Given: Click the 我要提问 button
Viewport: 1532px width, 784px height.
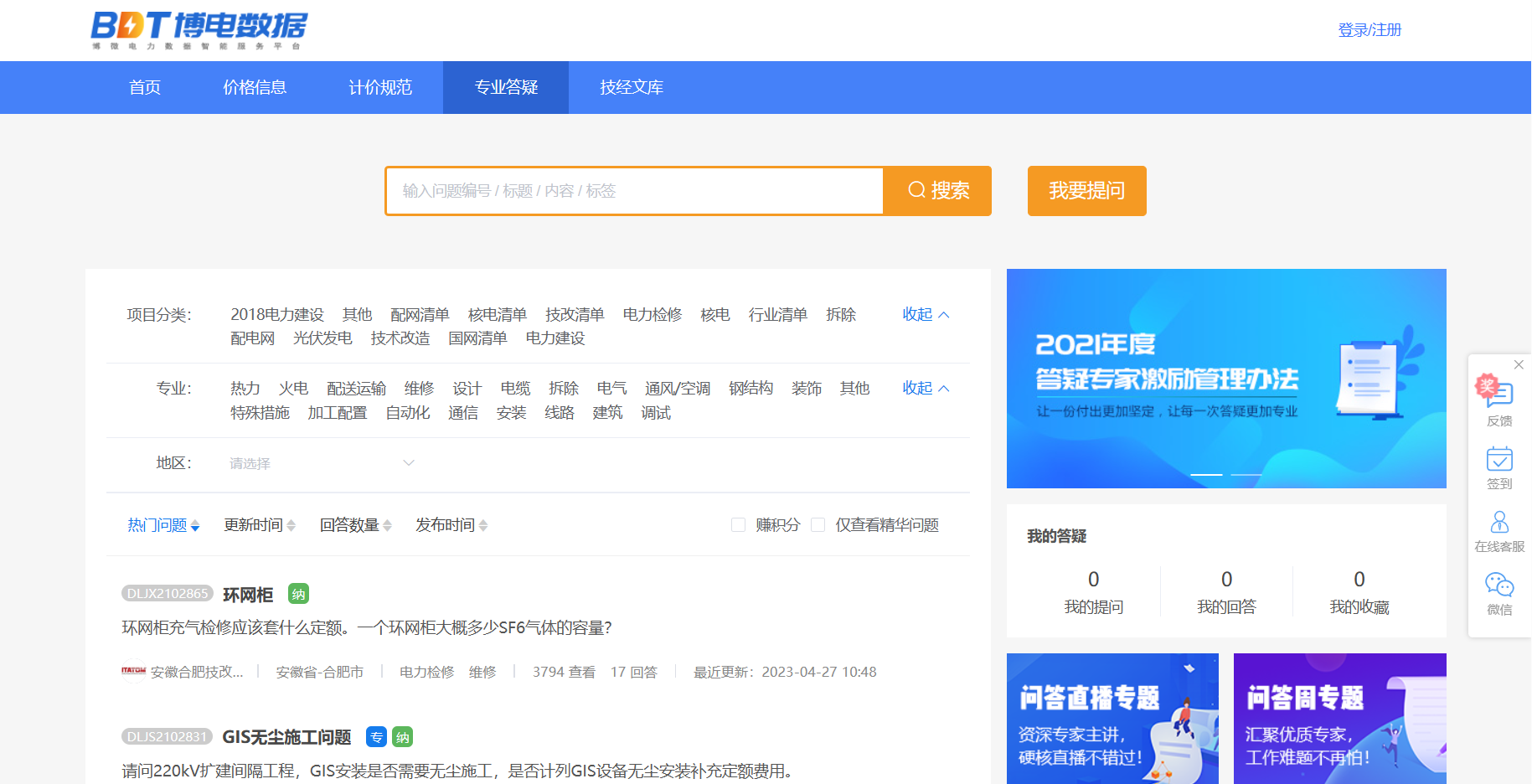Looking at the screenshot, I should click(1087, 191).
